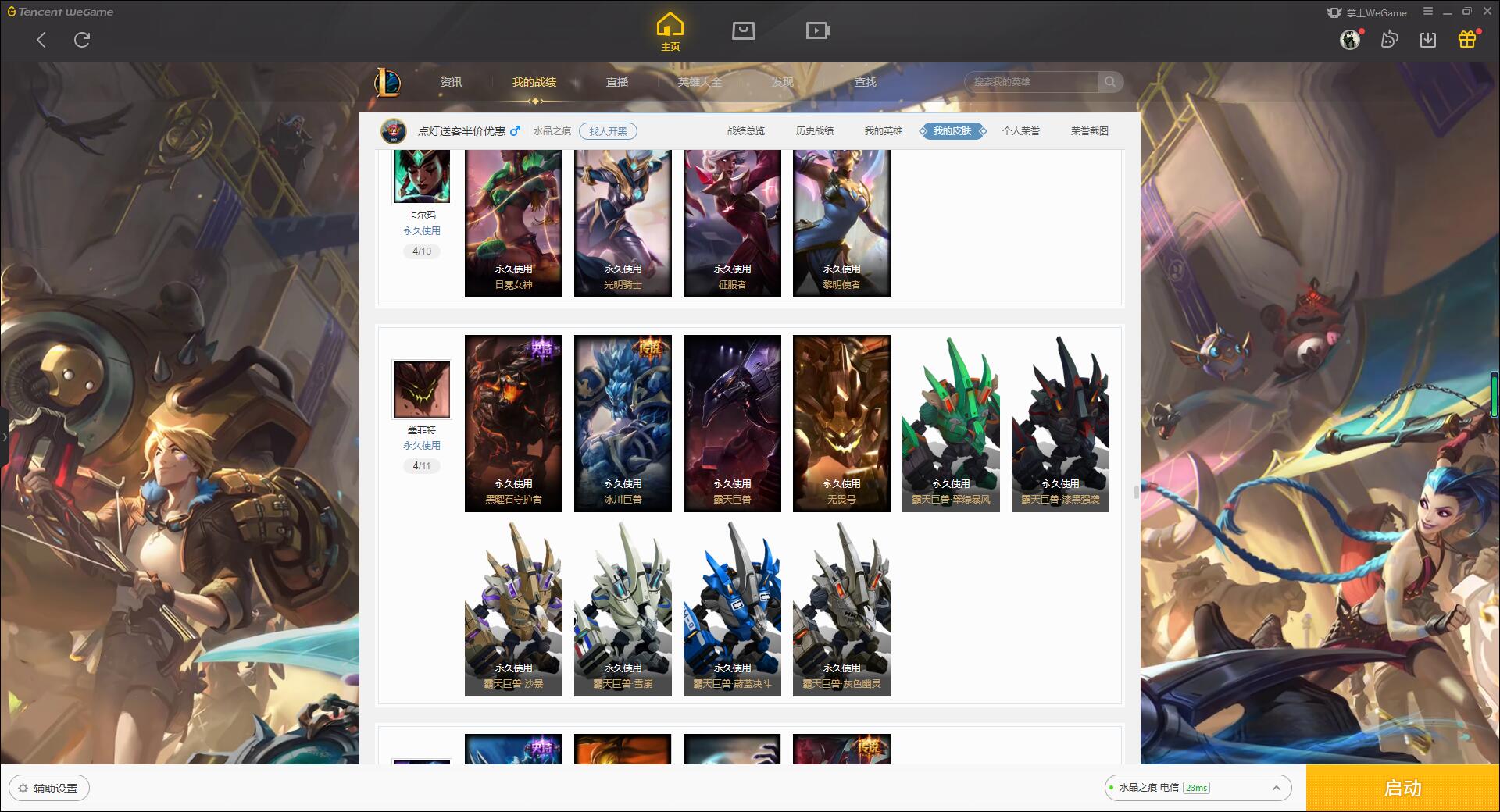
Task: Open the 我的战绩 tab
Action: point(534,82)
